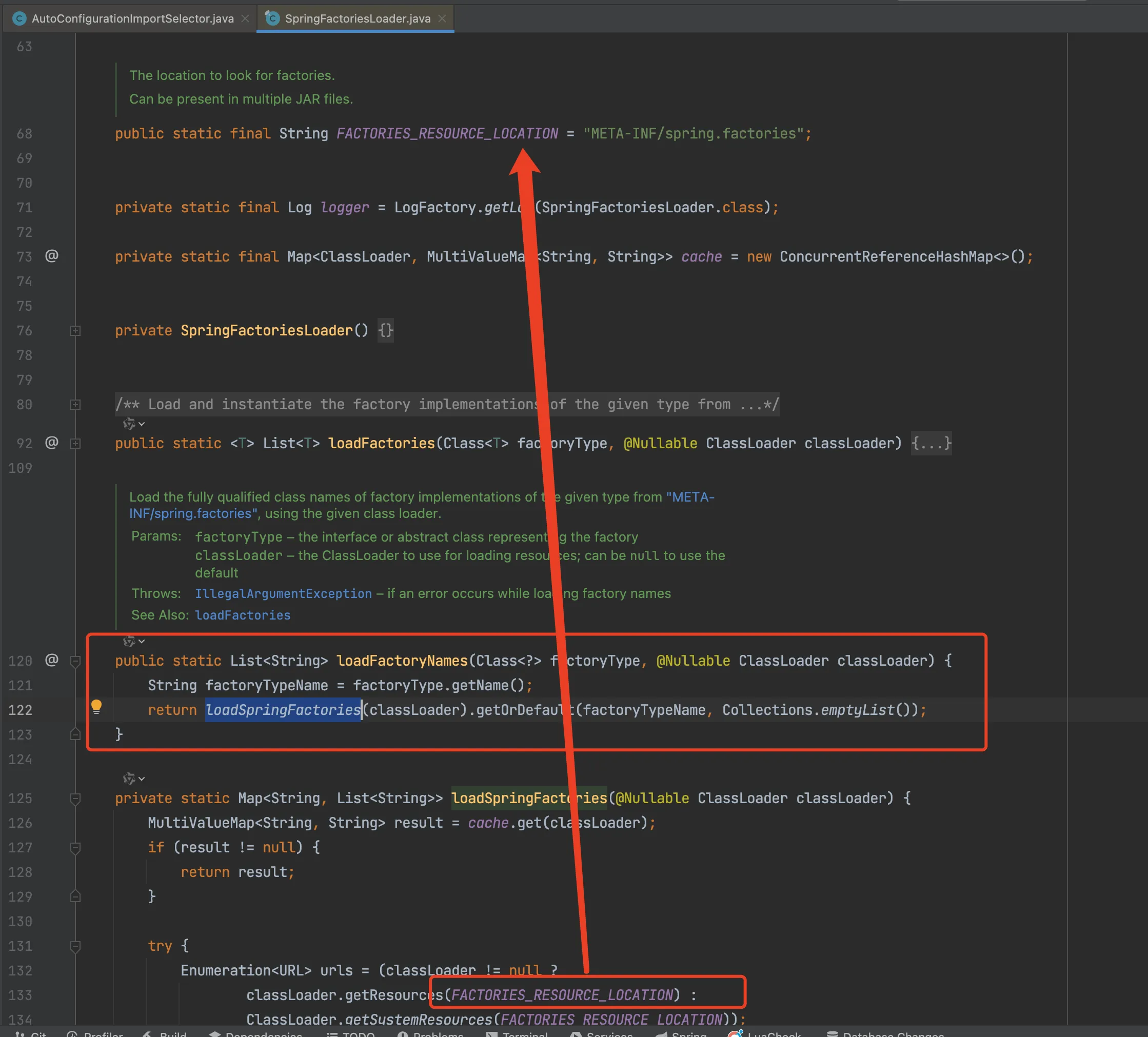Close the AutoConfigurationImportSelector.java tab
Screen dimensions: 1148x1037
pos(245,18)
